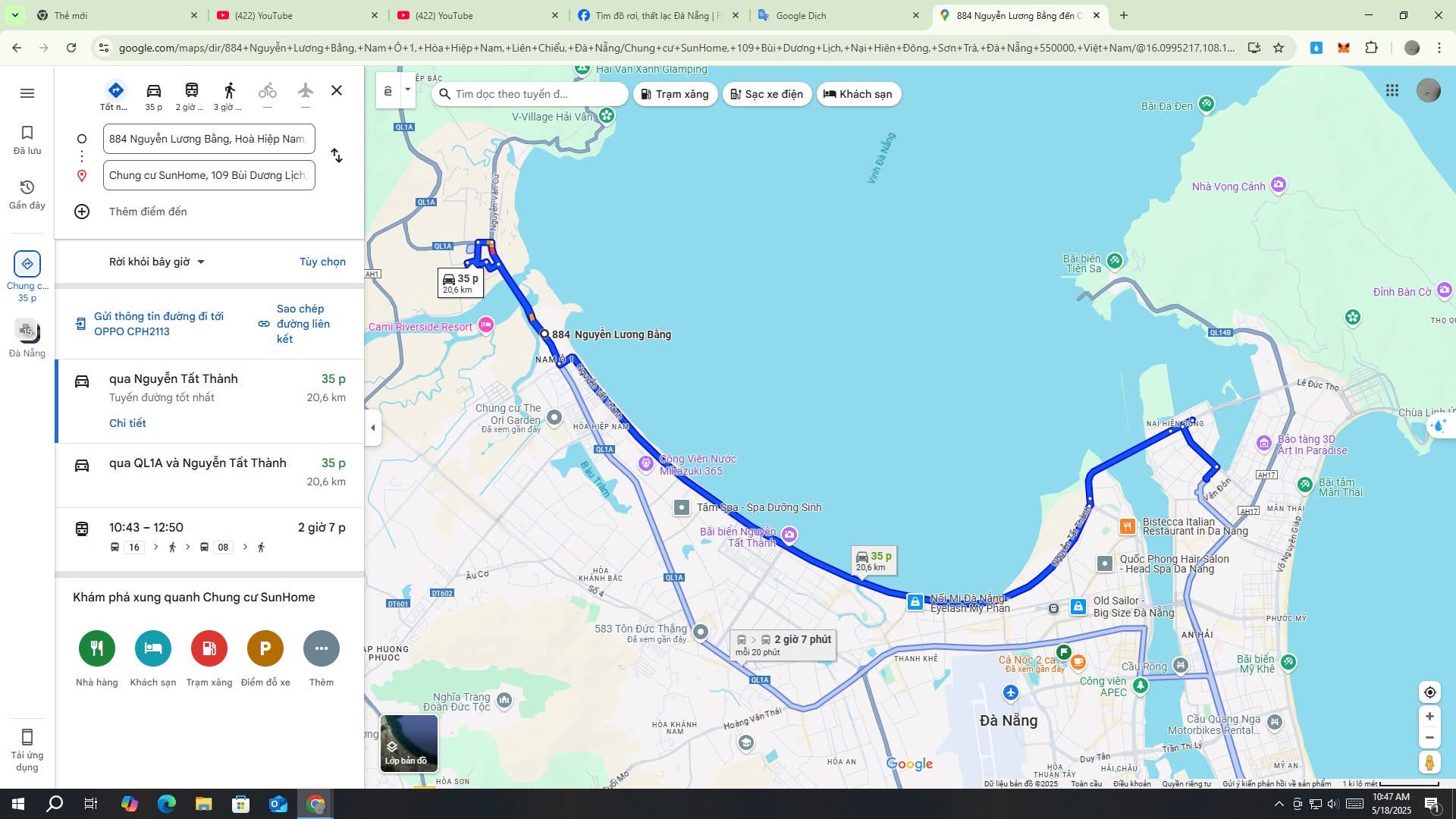Show hidden system tray icons
1456x819 pixels.
click(x=1279, y=804)
